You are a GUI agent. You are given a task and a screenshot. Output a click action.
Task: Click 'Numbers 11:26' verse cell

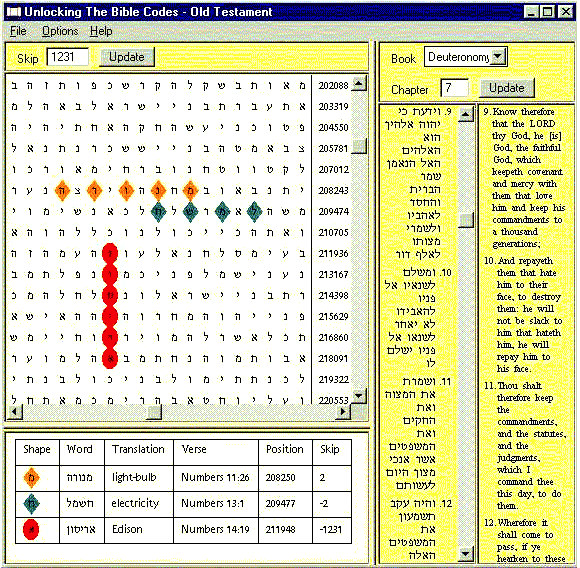[x=215, y=477]
